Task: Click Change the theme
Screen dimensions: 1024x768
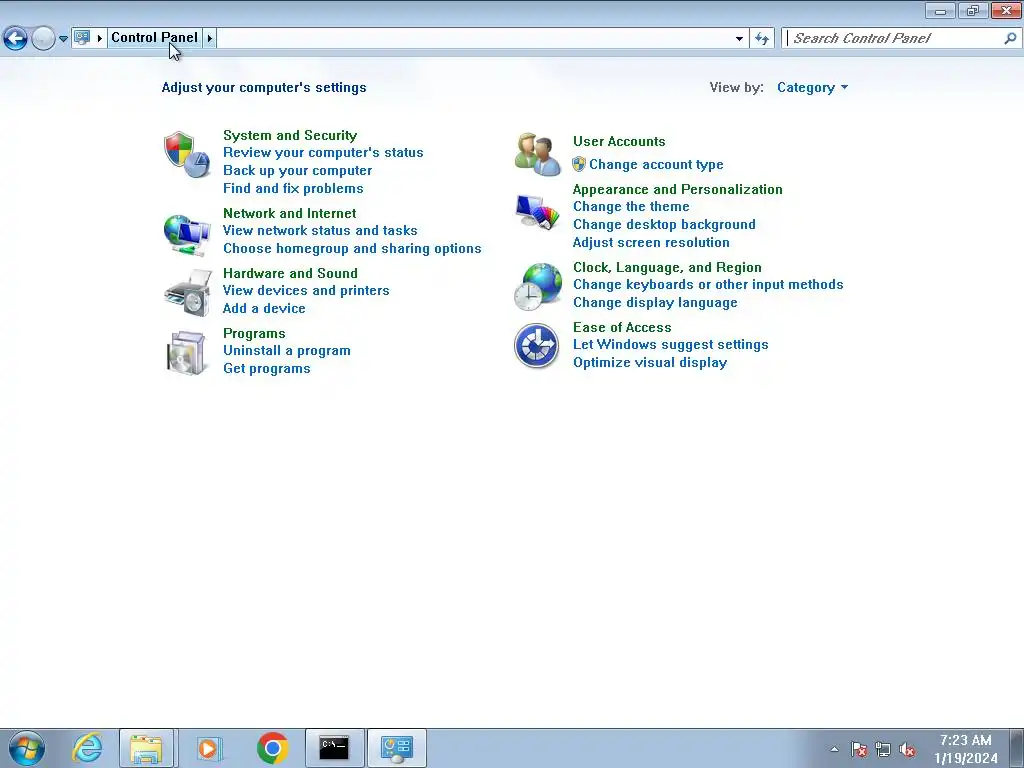Action: coord(632,206)
